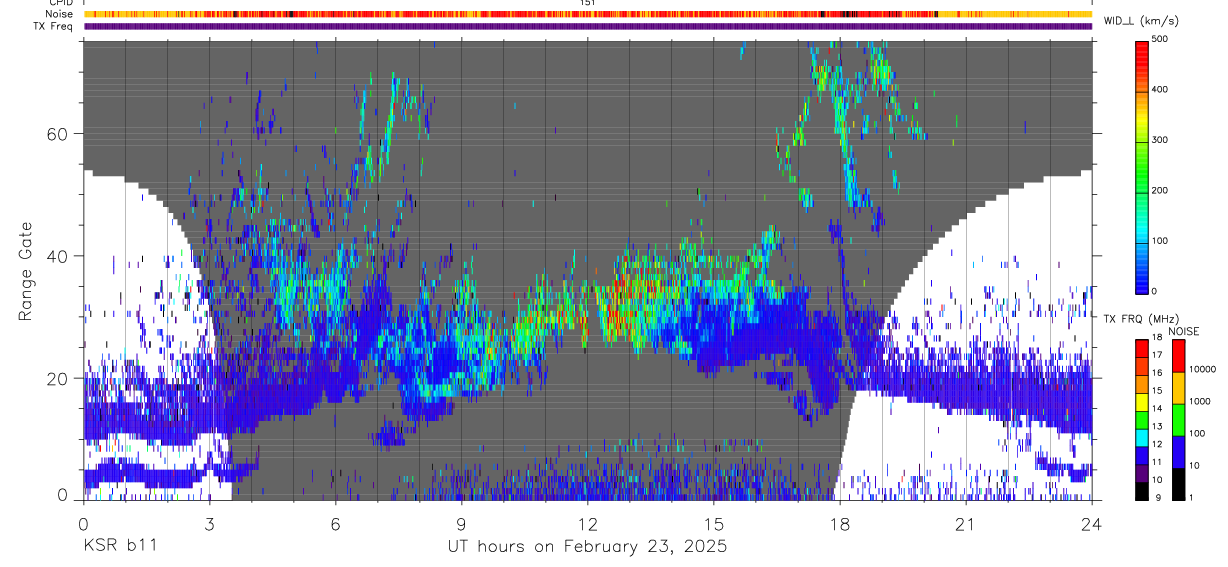Viewport: 1228px width, 567px height.
Task: Click the 'NOISE' legend title
Action: (x=1185, y=331)
